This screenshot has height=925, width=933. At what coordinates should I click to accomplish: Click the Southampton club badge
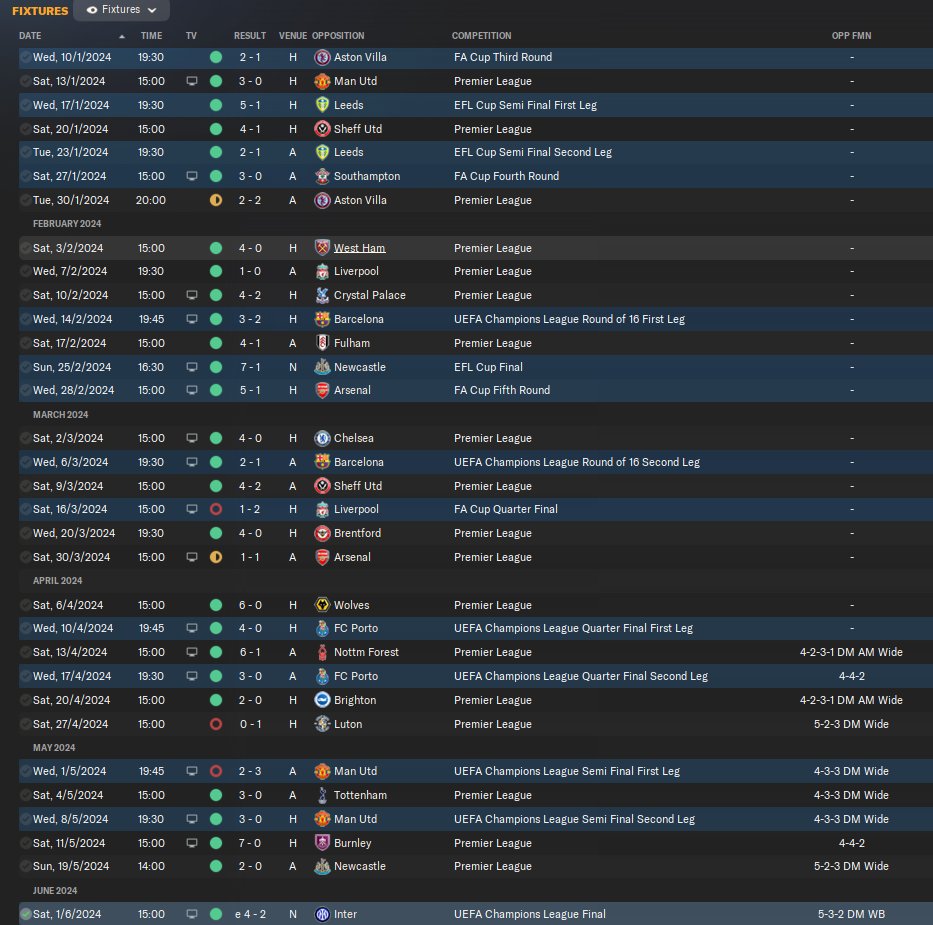[322, 176]
